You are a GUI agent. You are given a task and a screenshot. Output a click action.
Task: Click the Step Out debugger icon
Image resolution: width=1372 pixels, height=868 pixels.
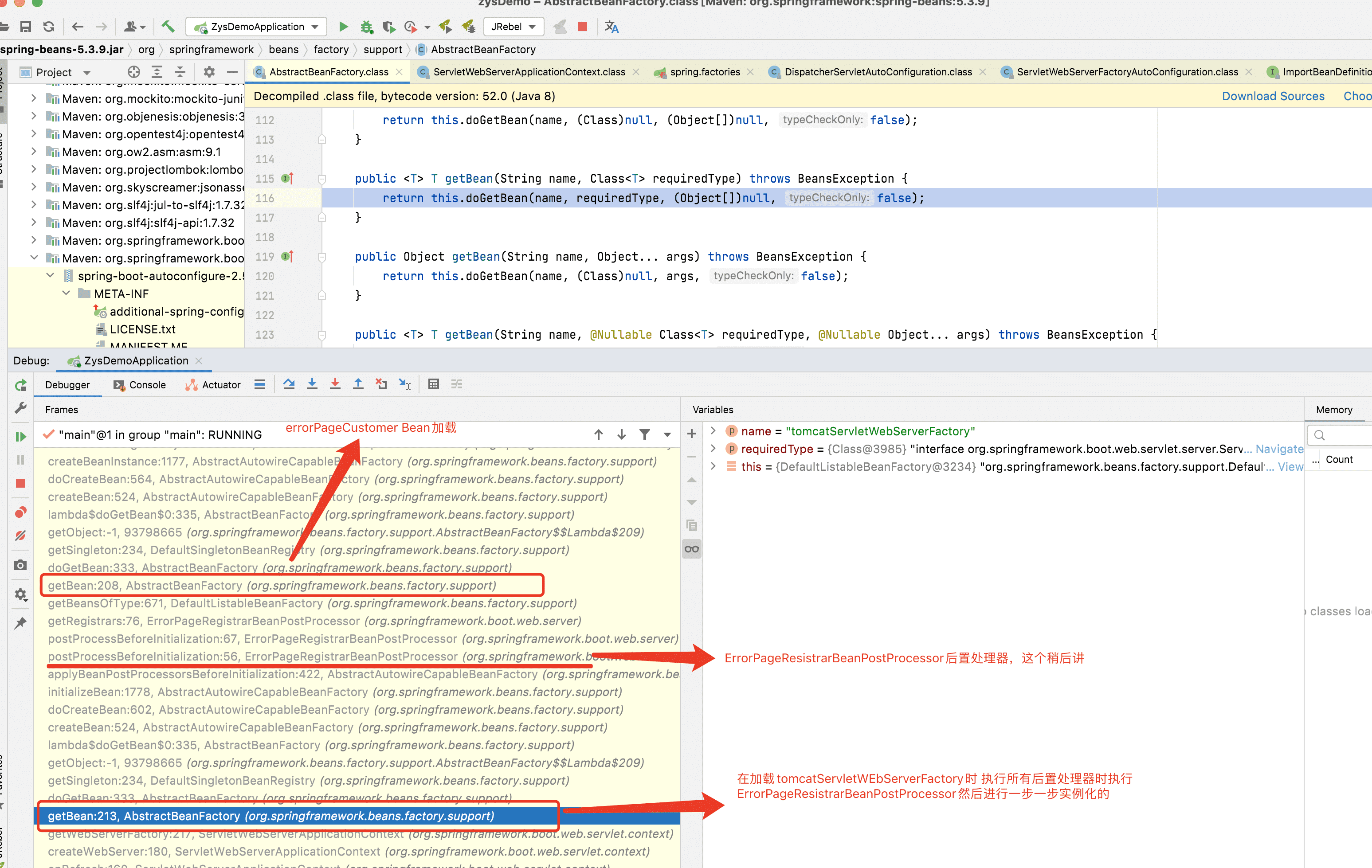358,384
